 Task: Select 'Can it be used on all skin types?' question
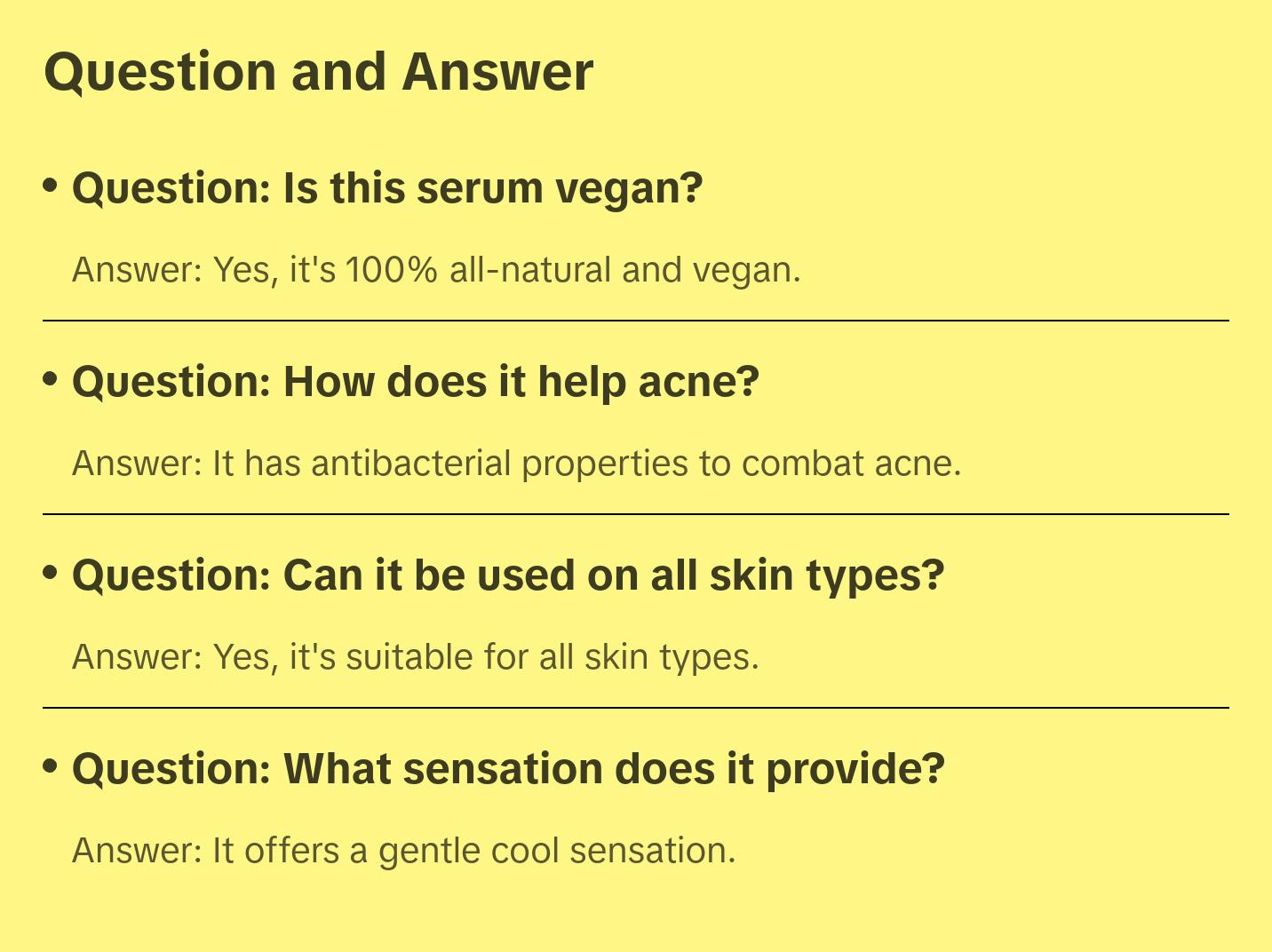(x=508, y=575)
